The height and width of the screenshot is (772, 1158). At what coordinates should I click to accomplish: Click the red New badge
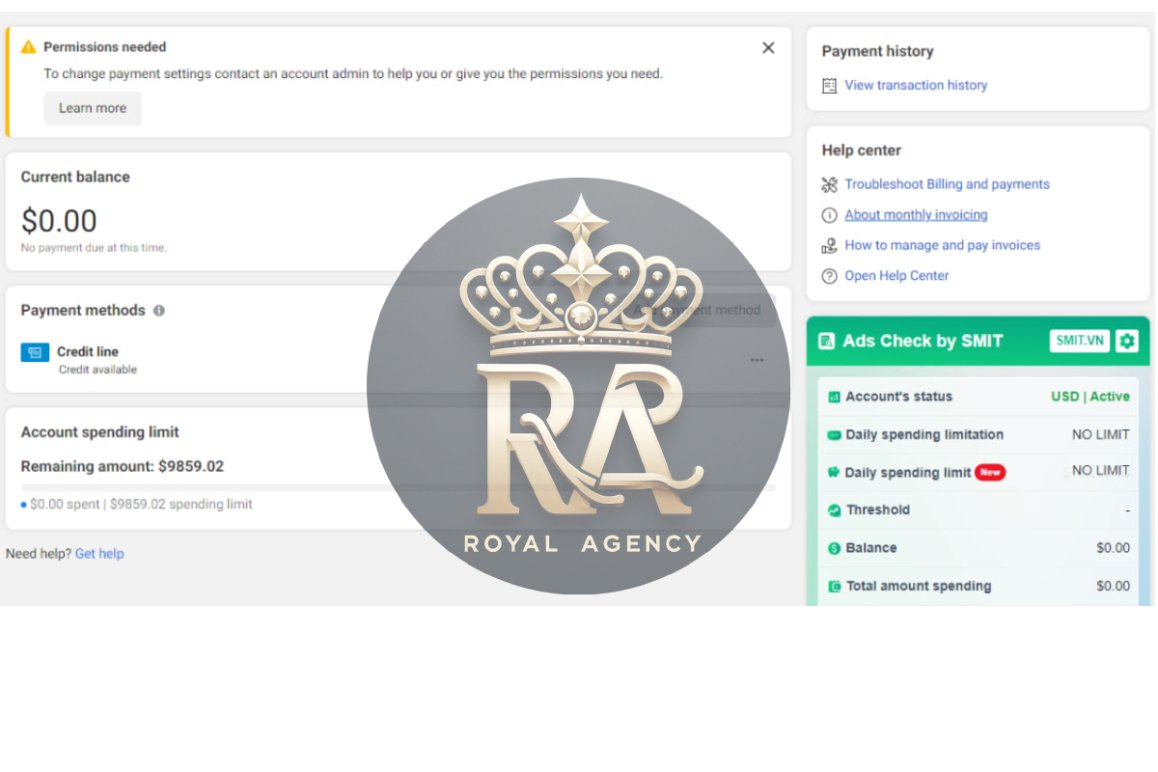pyautogui.click(x=990, y=472)
